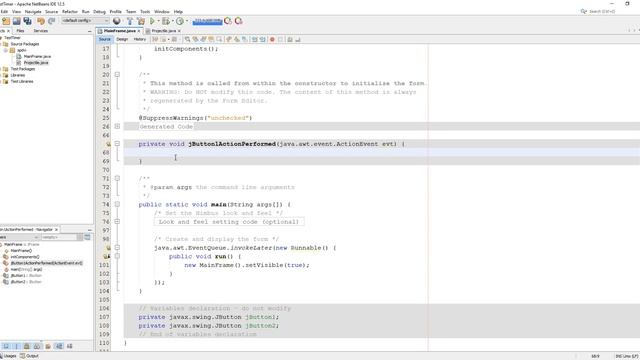Toggle Bookmark icon in editor toolbar

[x=244, y=40]
